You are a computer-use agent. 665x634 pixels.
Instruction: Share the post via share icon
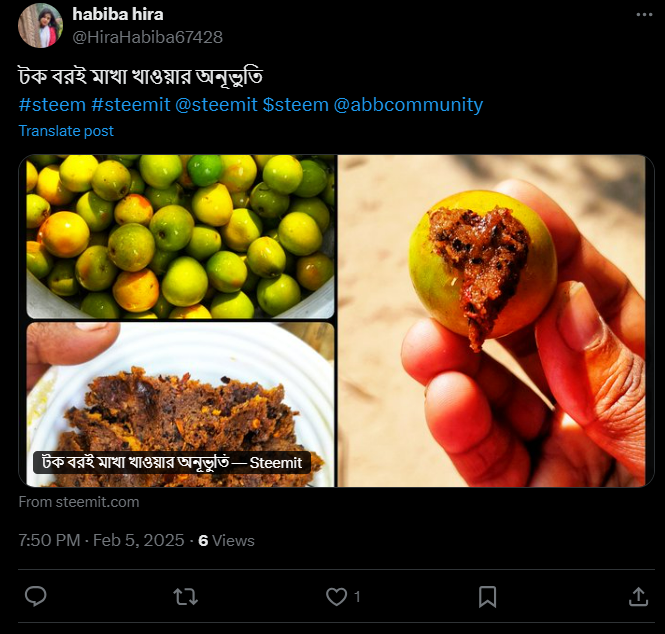[x=638, y=596]
